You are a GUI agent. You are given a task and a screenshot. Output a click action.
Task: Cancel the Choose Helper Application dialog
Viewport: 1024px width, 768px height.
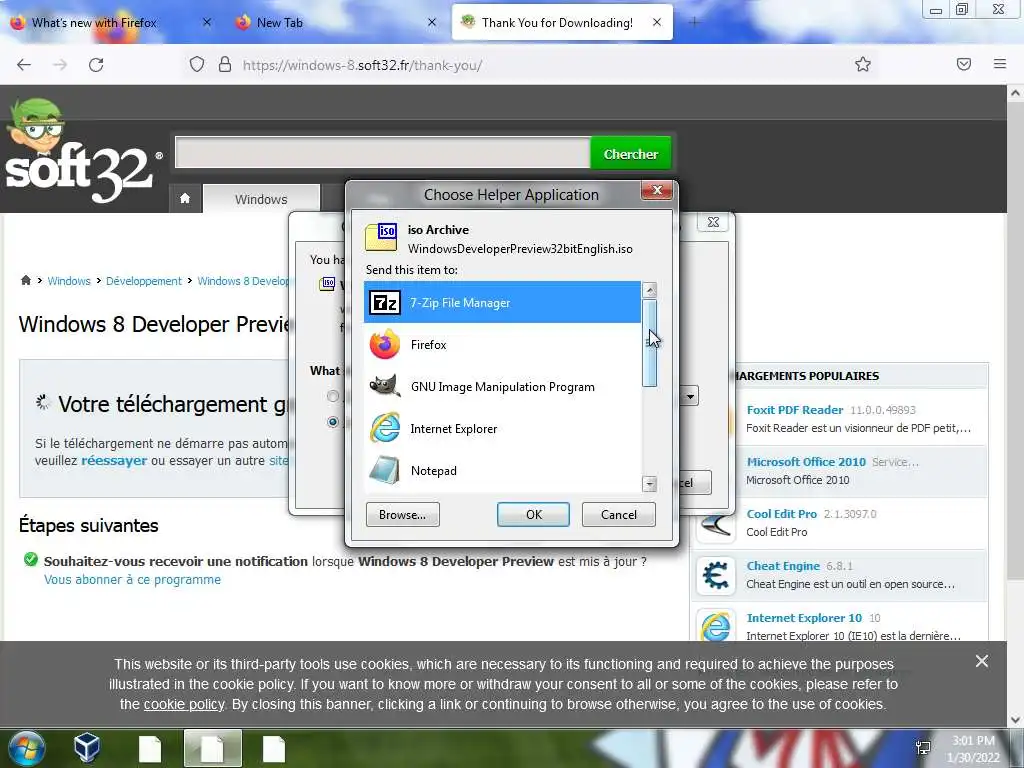tap(618, 515)
